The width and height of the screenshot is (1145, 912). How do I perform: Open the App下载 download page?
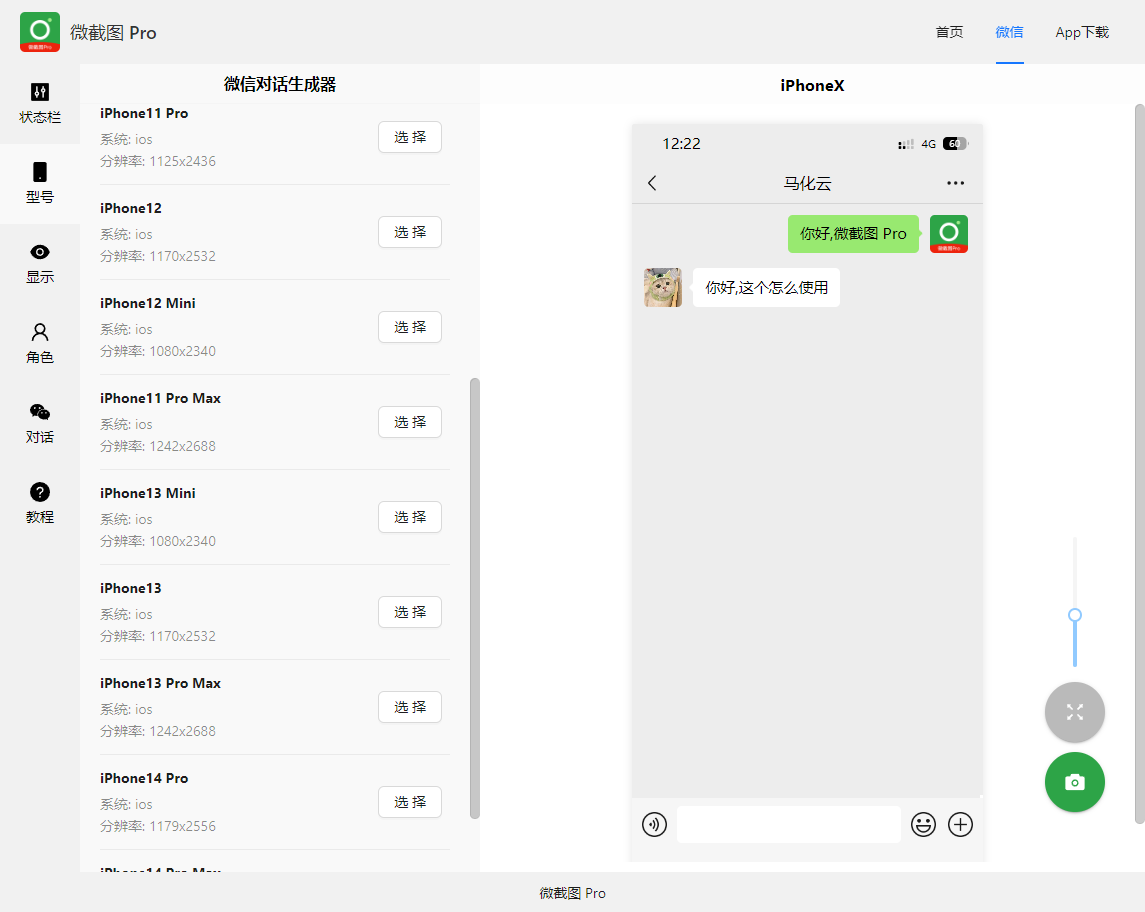click(1082, 32)
